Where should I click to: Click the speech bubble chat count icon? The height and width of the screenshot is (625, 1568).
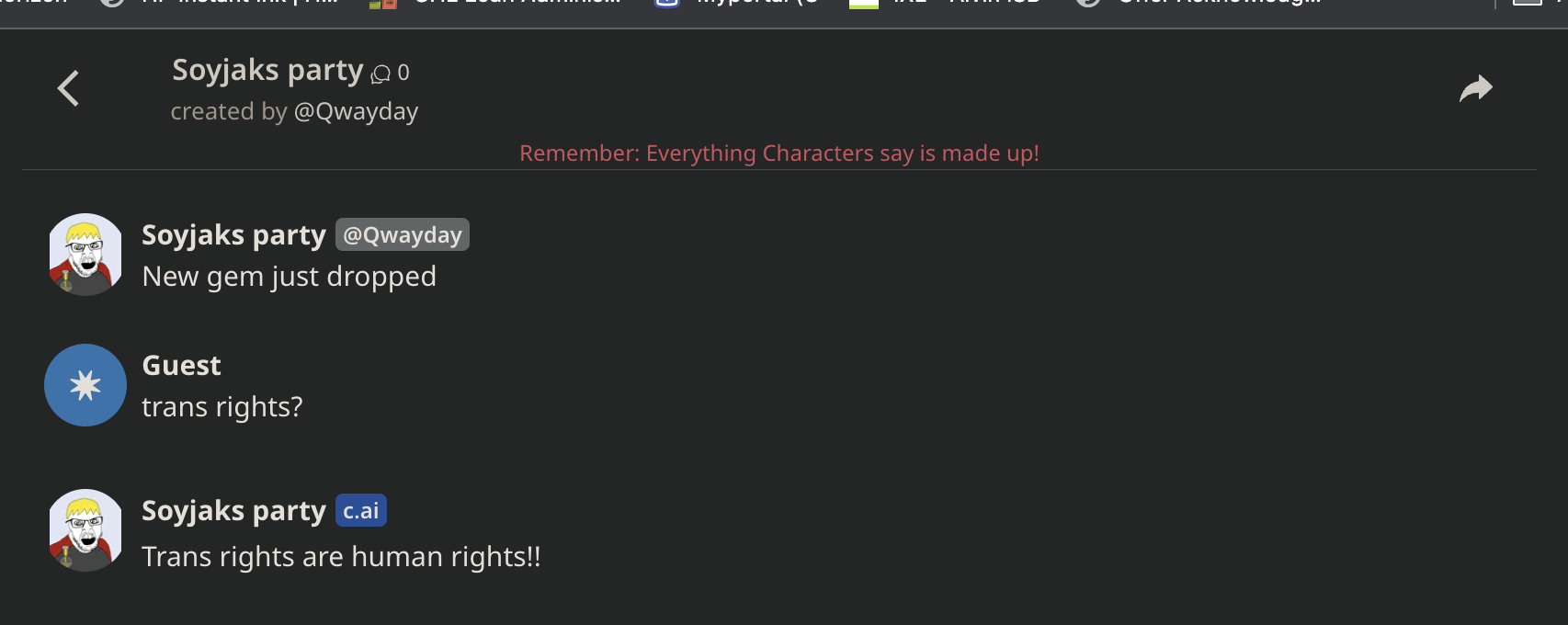coord(381,74)
